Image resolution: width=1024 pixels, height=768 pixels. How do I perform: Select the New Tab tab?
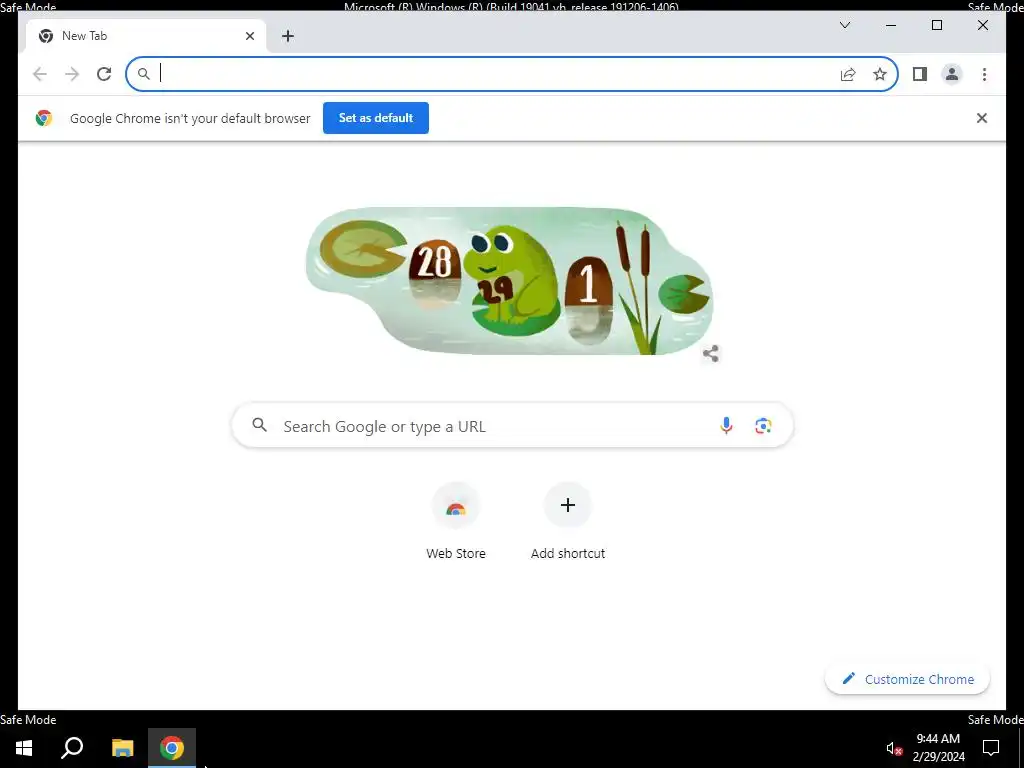point(146,36)
